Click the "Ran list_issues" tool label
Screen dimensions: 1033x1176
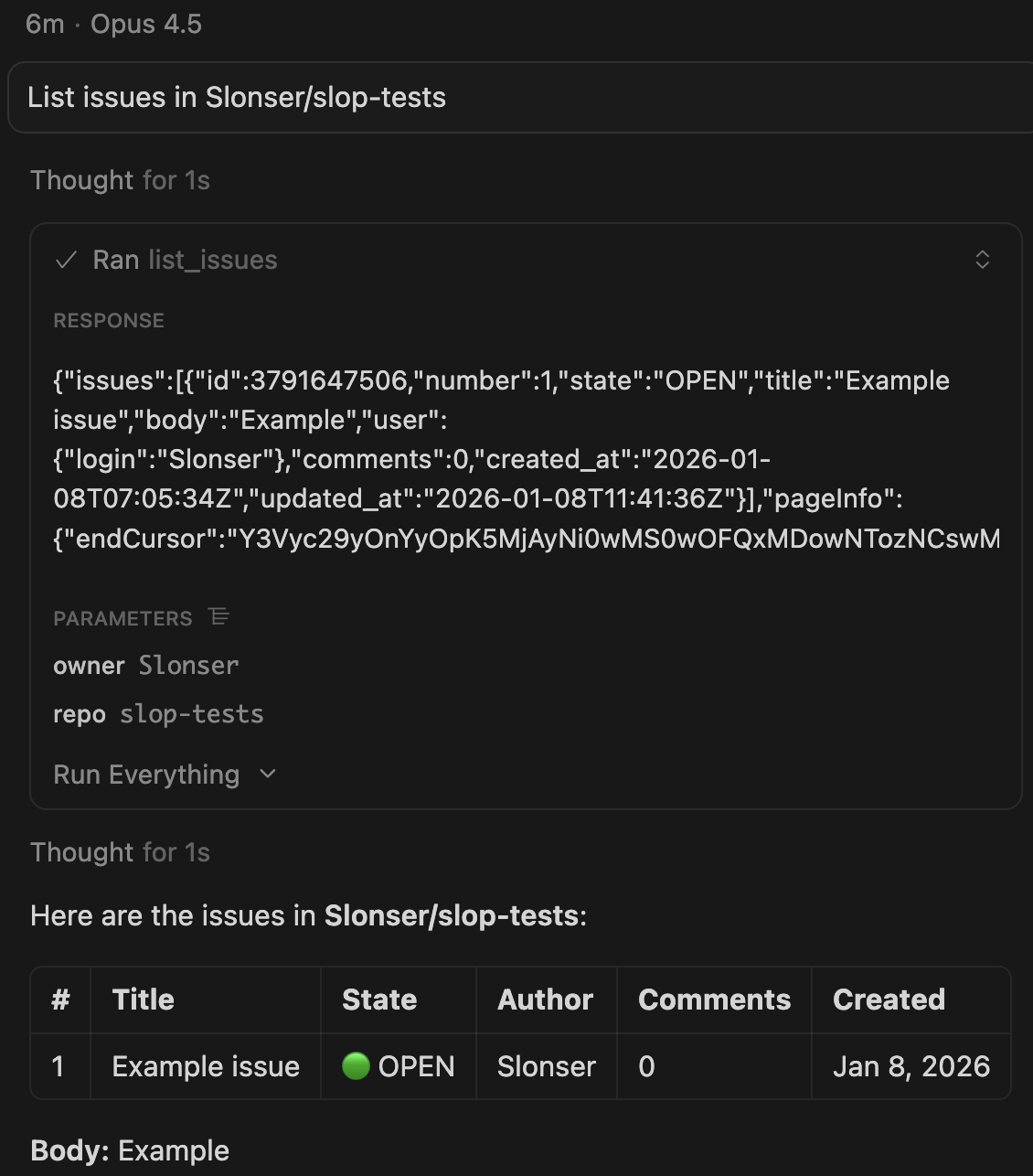[185, 261]
